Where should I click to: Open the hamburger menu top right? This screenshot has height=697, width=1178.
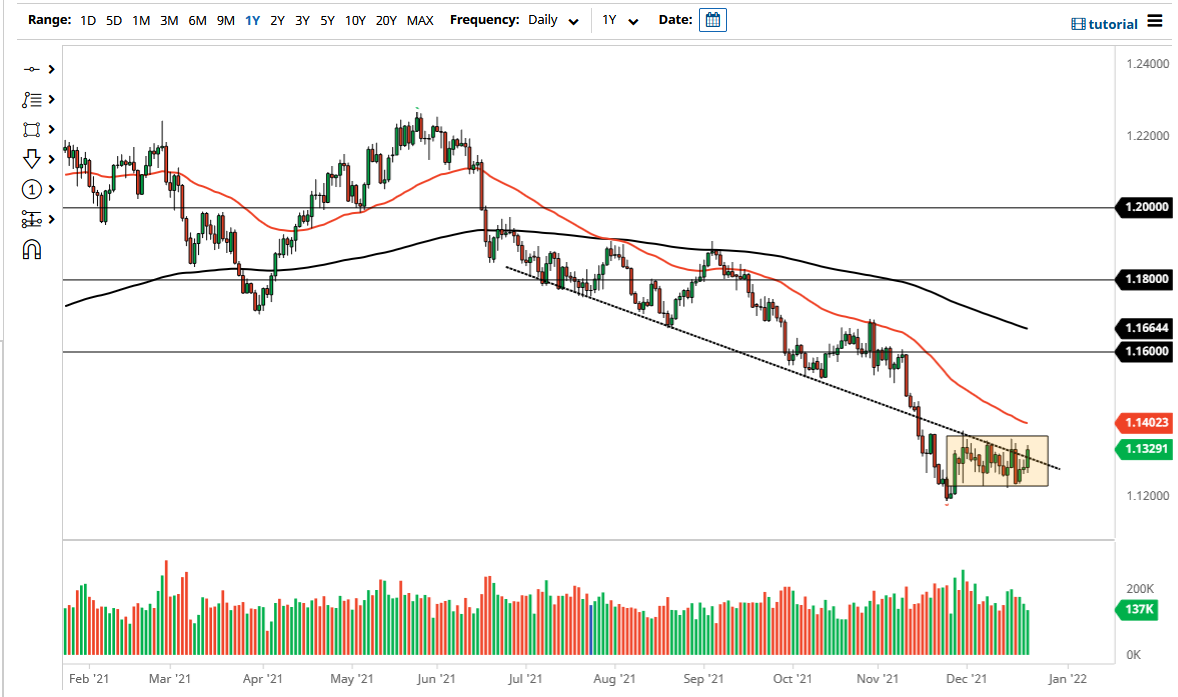tap(1155, 21)
